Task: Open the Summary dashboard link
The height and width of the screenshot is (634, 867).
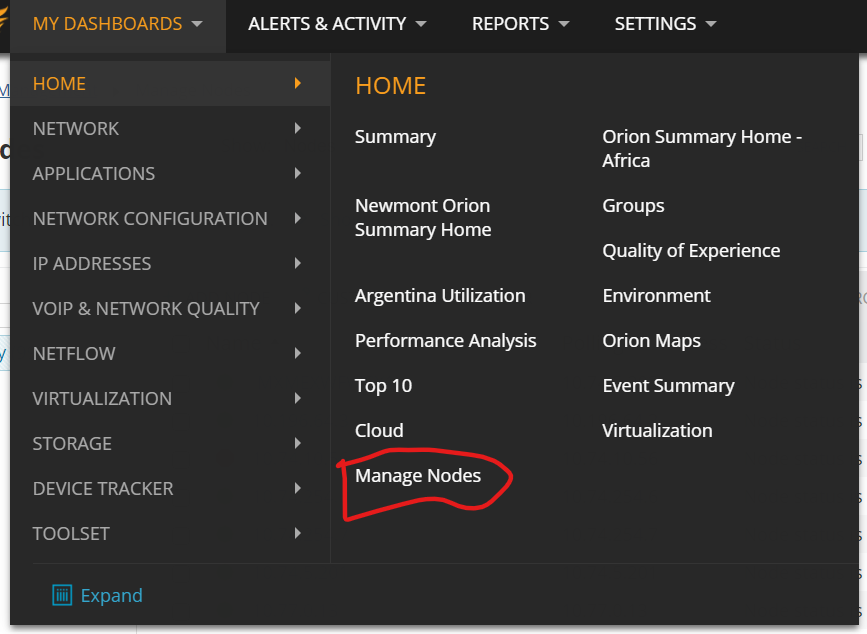Action: click(x=395, y=137)
